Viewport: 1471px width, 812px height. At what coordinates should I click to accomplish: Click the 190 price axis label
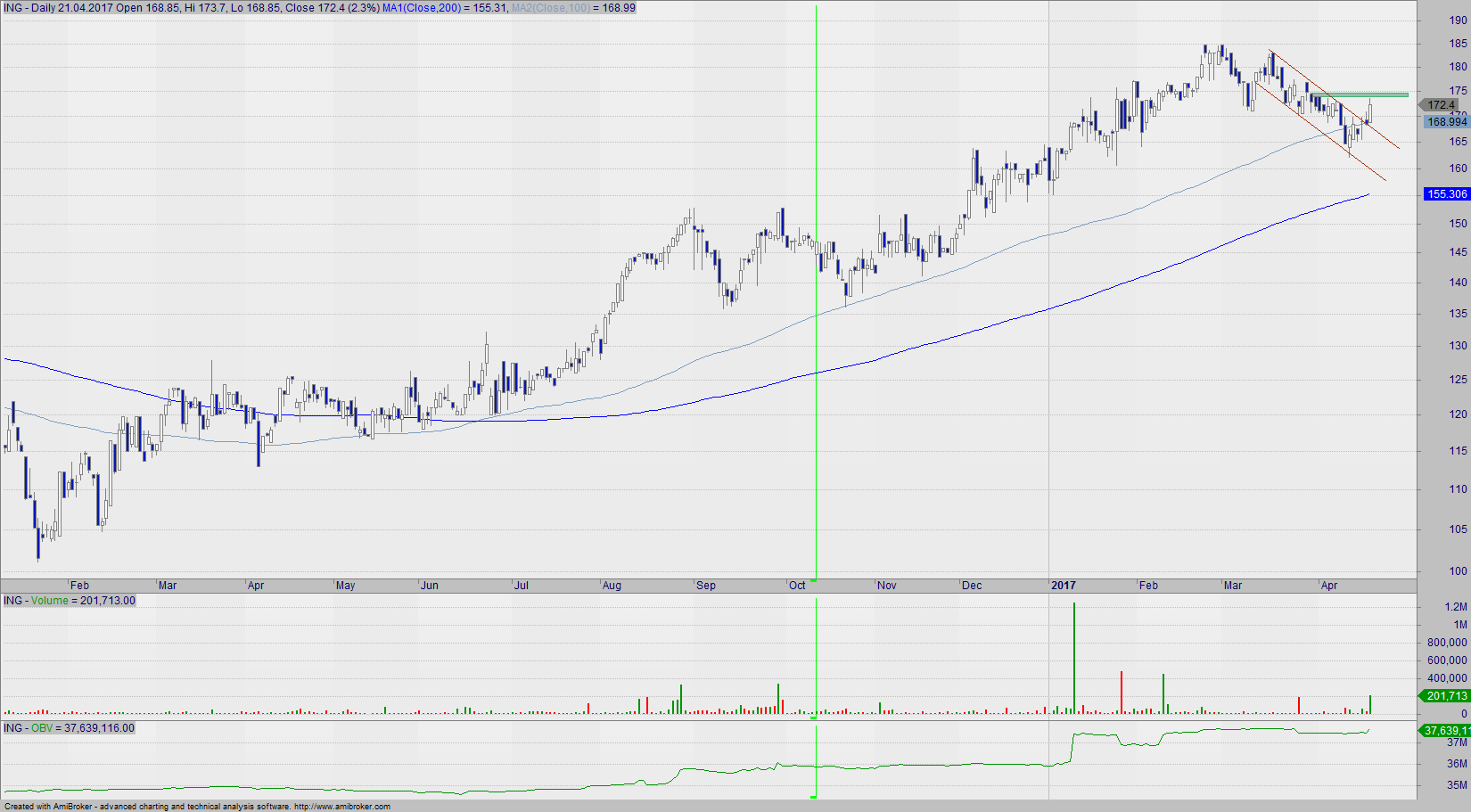[1458, 21]
